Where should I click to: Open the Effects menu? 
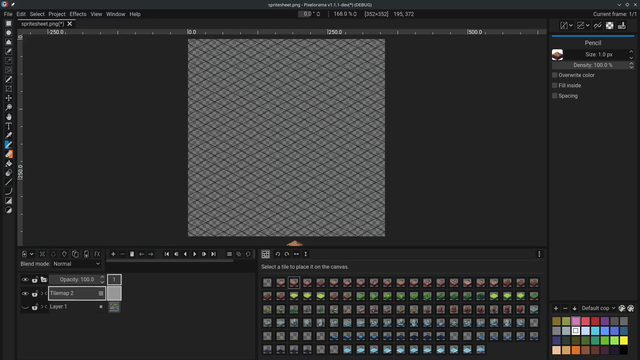[x=78, y=14]
